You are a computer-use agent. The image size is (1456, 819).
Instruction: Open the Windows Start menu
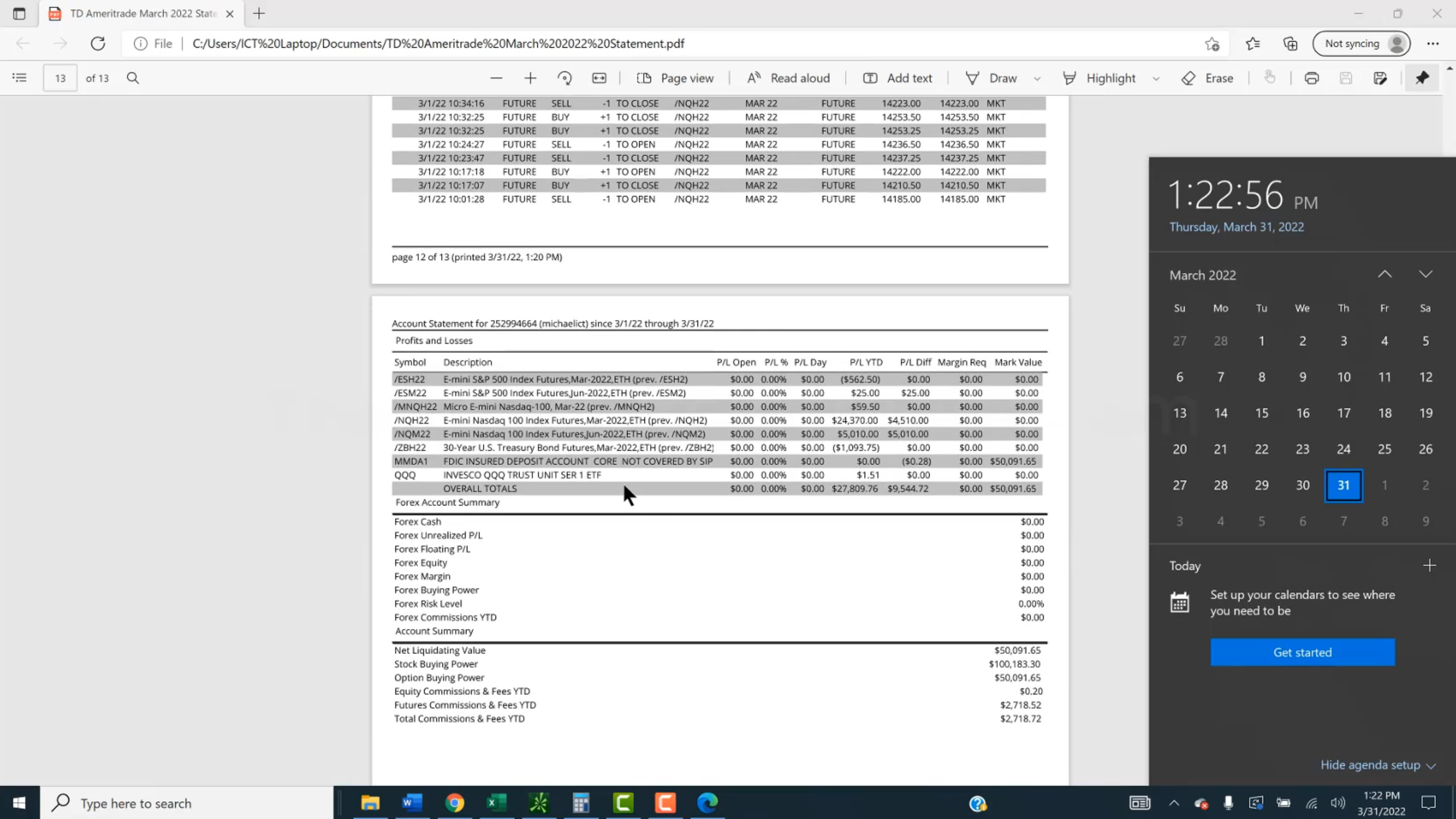coord(19,802)
